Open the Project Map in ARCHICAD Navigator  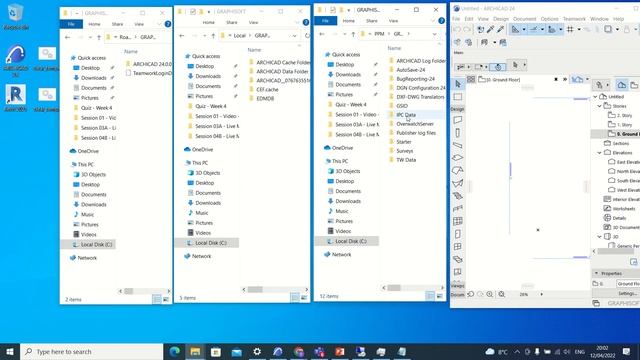(x=621, y=85)
